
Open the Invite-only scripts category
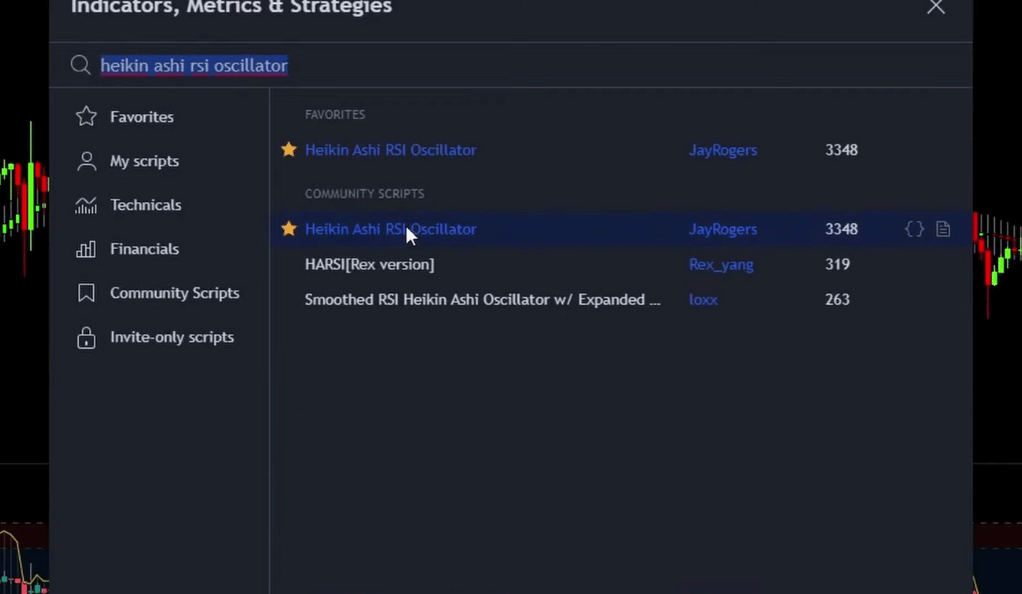click(x=172, y=337)
